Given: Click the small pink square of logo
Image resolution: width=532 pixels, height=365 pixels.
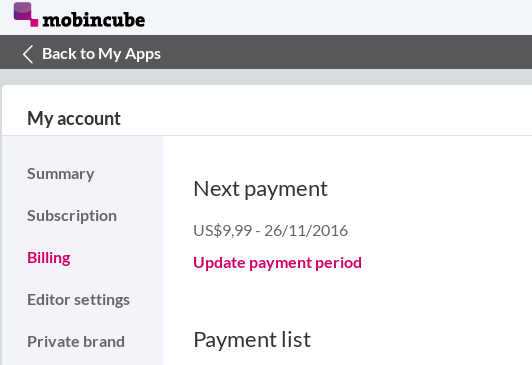Looking at the screenshot, I should point(34,23).
